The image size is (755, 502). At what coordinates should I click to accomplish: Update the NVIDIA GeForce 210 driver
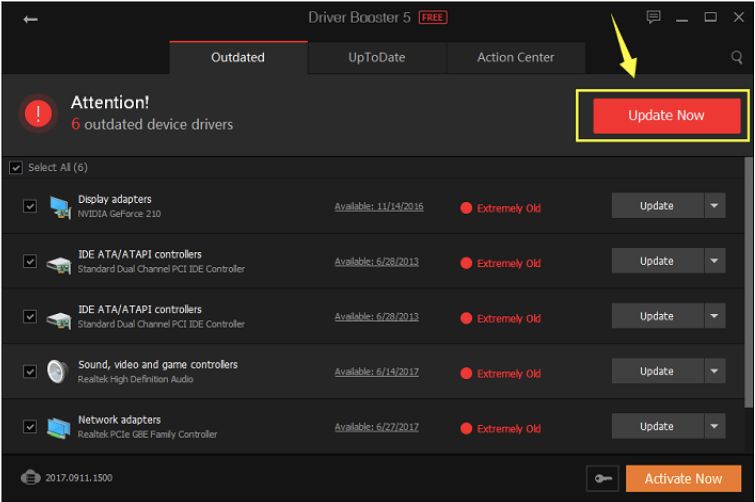[658, 206]
